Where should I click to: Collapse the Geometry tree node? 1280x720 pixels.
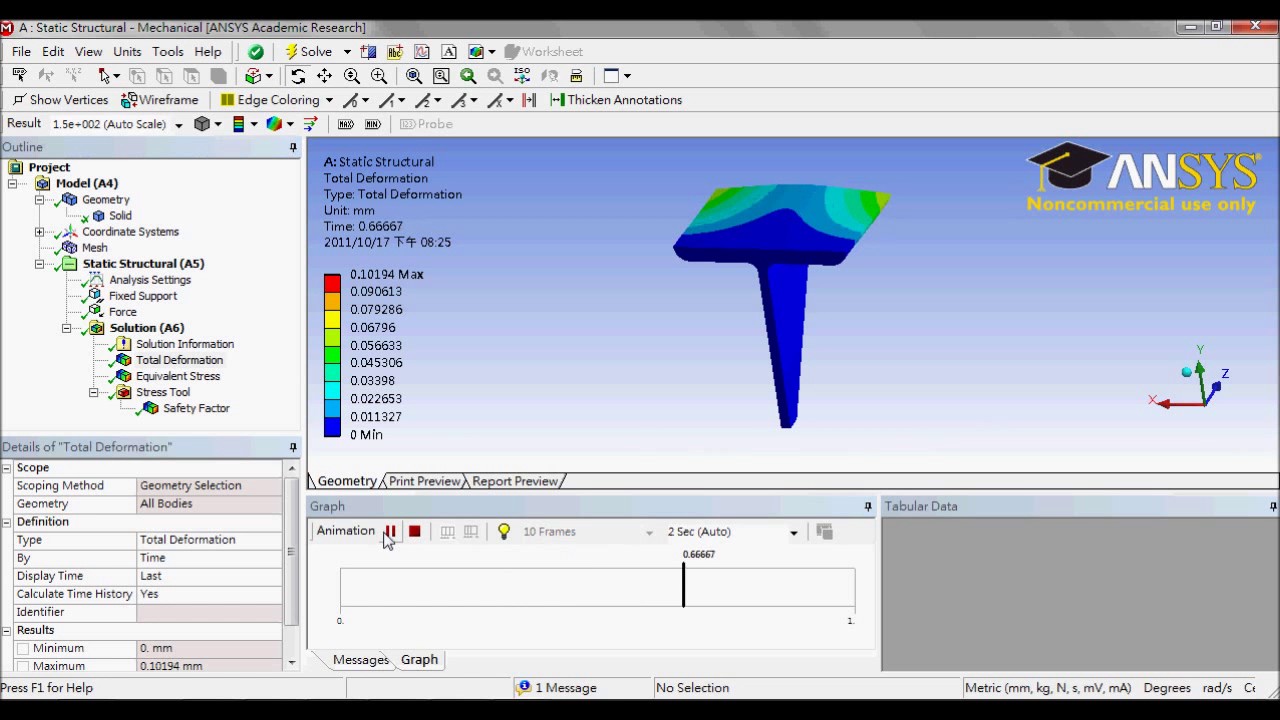click(40, 200)
